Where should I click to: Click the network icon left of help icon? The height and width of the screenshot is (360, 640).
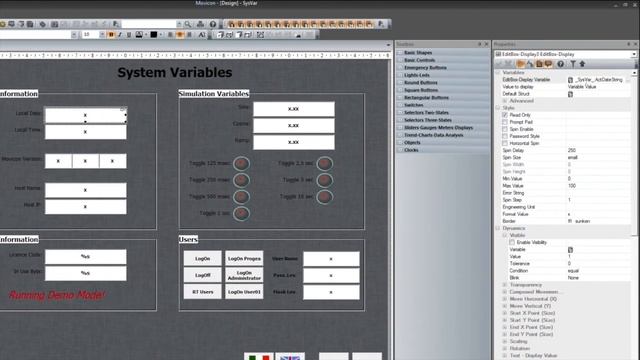[200, 24]
